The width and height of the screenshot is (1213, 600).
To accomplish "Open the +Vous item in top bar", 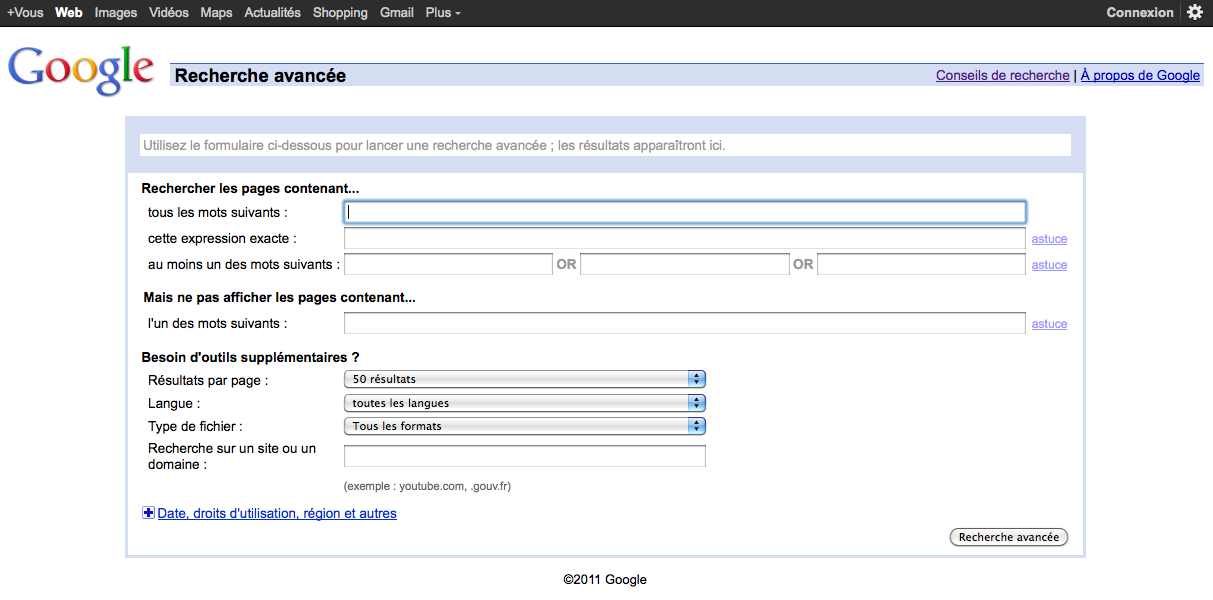I will (25, 13).
